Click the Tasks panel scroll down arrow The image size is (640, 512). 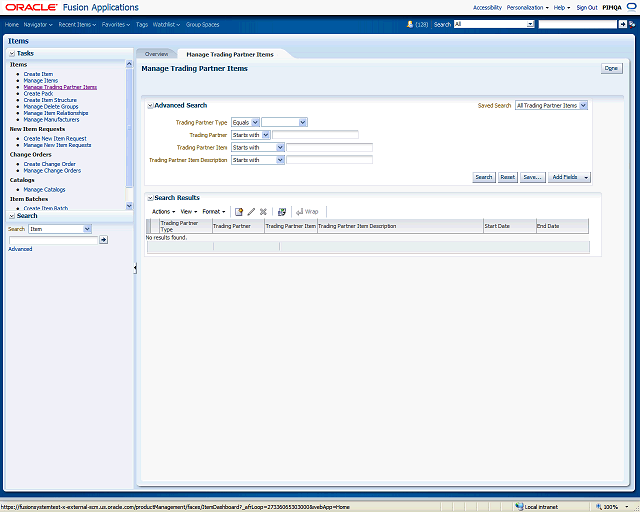(x=129, y=206)
